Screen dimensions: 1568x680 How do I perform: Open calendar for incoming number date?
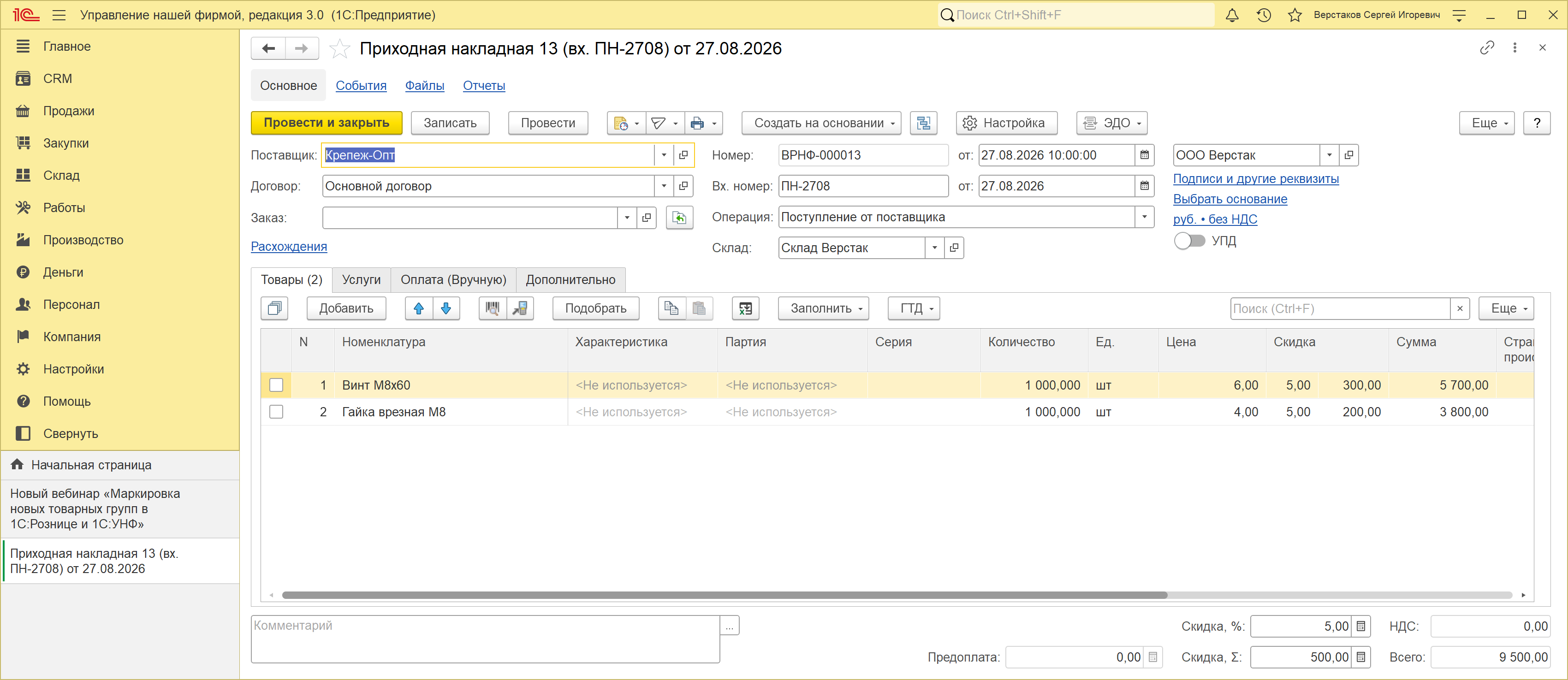coord(1144,186)
